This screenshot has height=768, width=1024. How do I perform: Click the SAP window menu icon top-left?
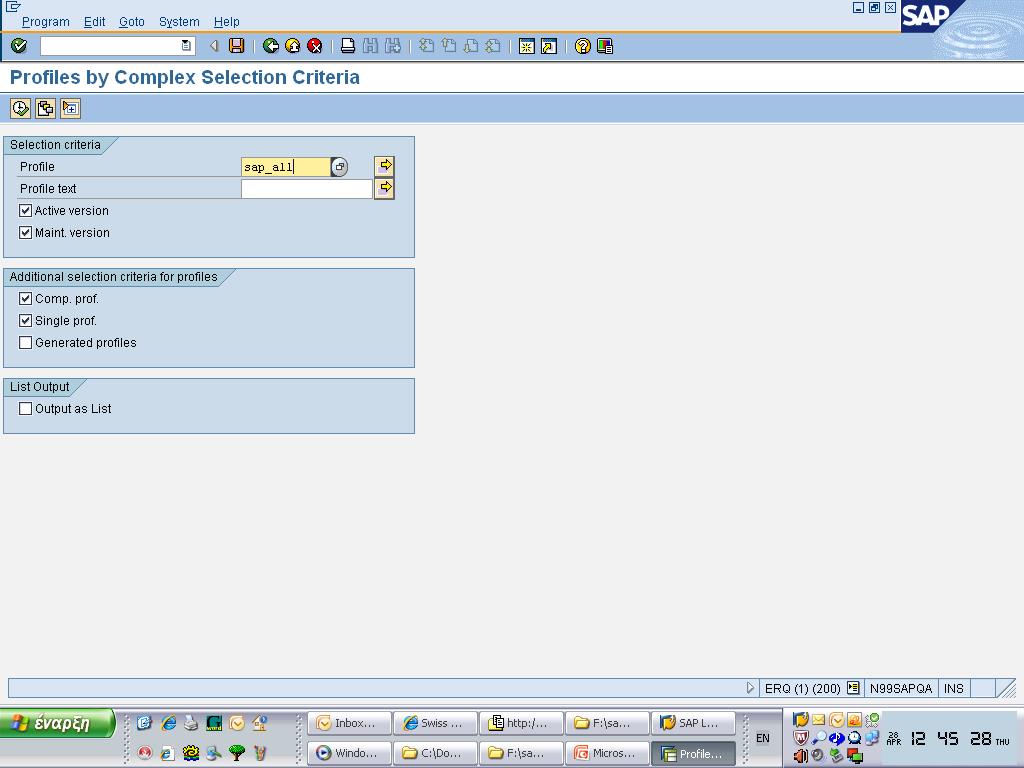coord(12,7)
